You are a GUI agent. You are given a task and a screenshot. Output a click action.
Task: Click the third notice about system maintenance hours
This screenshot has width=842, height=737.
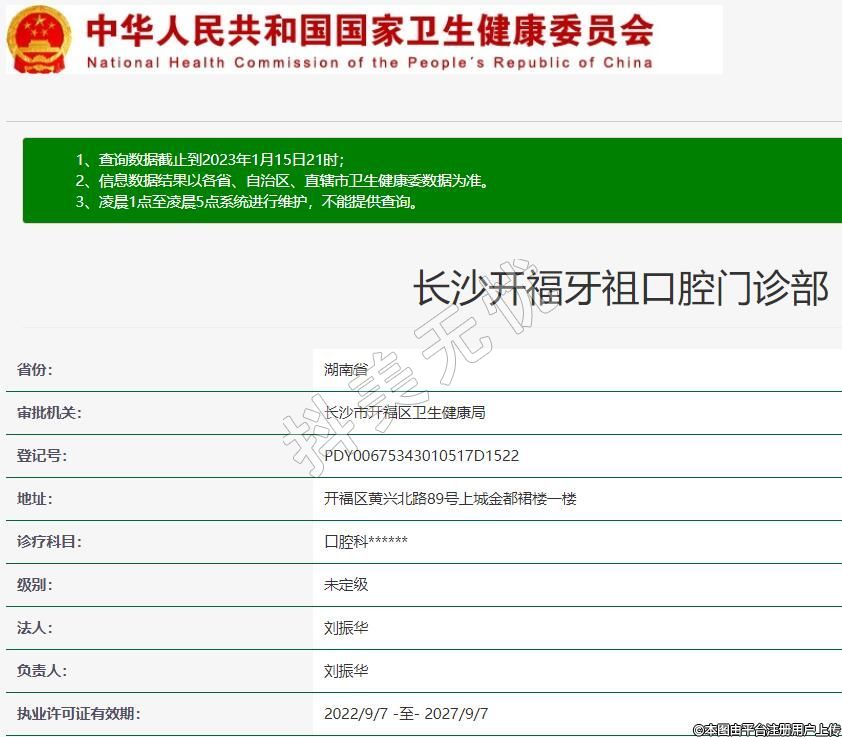click(x=246, y=202)
